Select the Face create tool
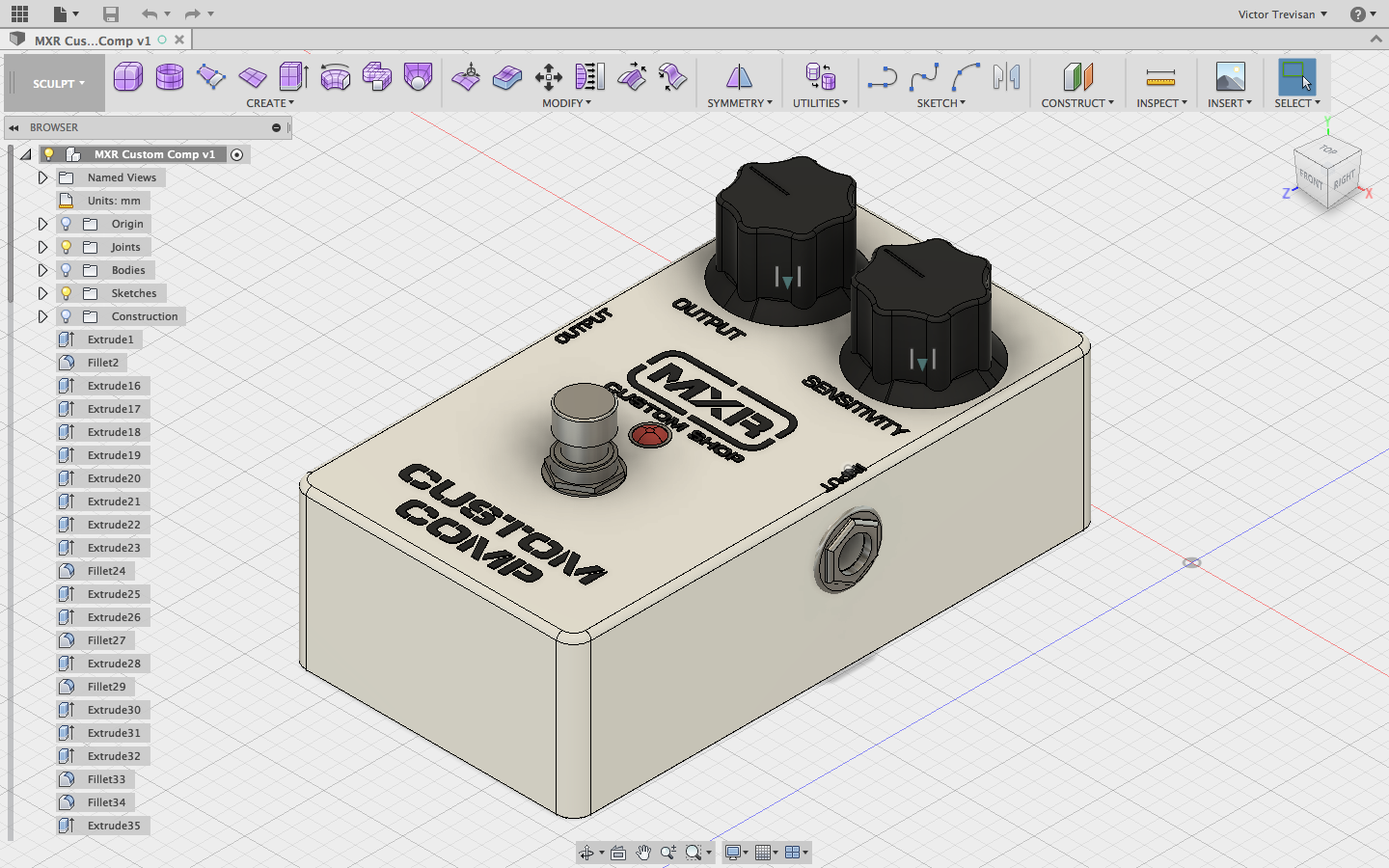The image size is (1389, 868). (x=211, y=77)
